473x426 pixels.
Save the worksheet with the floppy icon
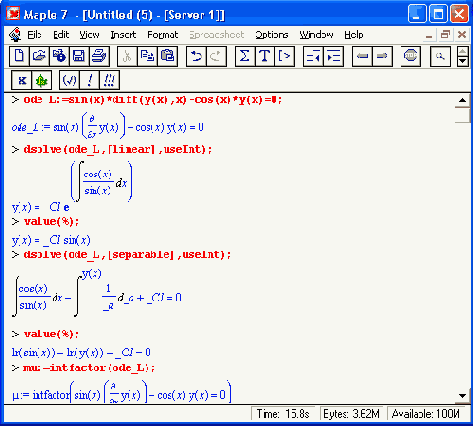79,56
